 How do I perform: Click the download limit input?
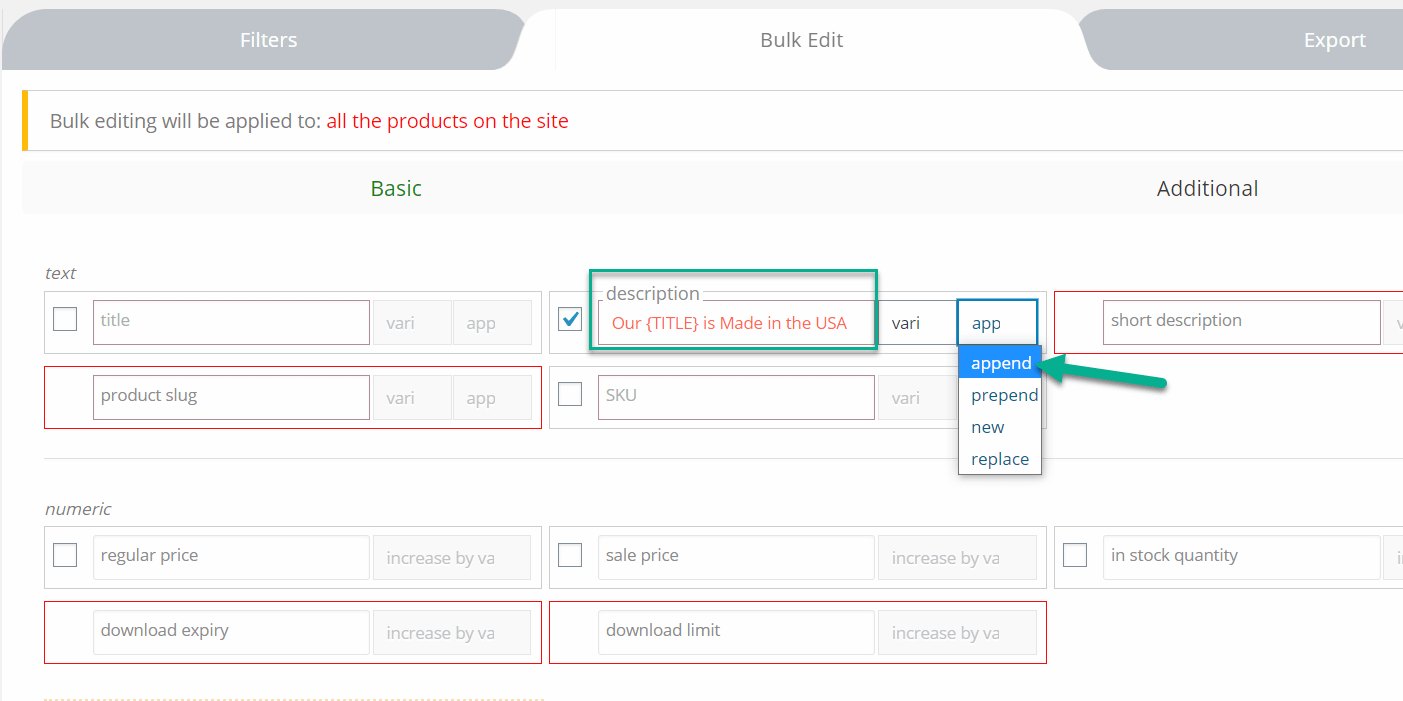pos(736,632)
